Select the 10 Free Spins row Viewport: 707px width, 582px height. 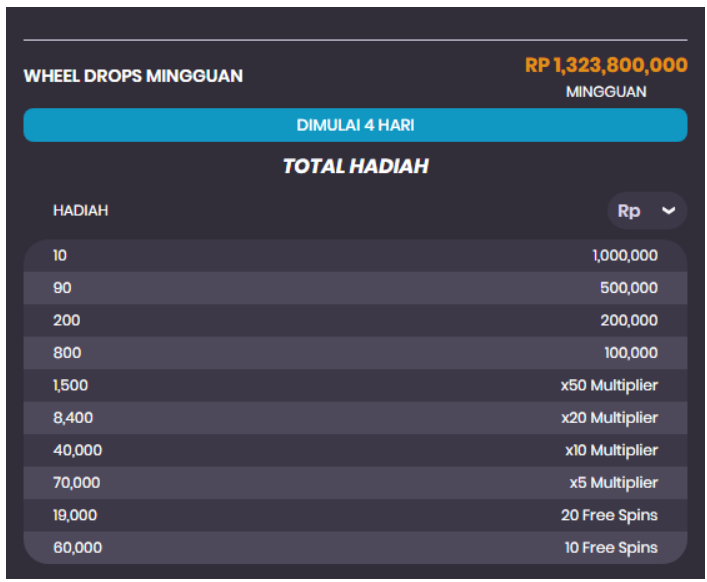355,548
